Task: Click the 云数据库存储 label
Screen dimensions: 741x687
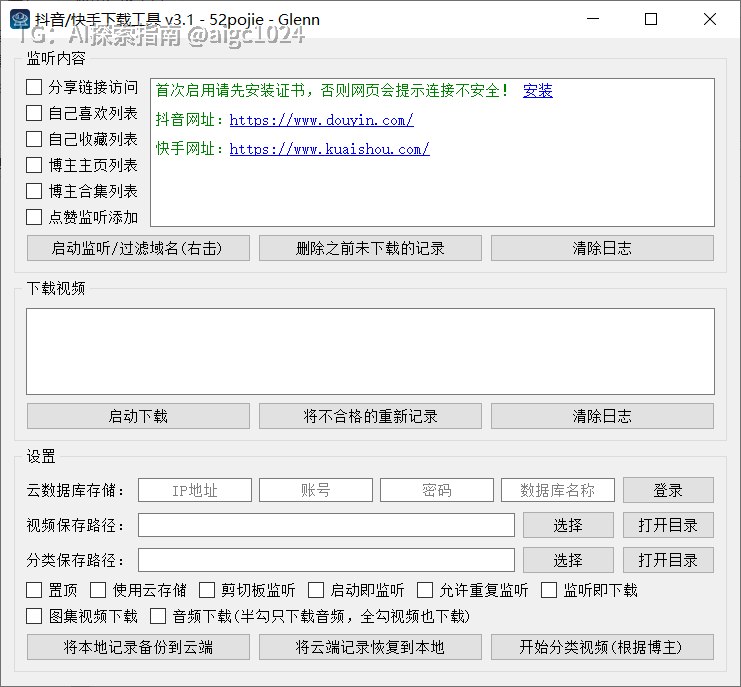Action: [76, 490]
